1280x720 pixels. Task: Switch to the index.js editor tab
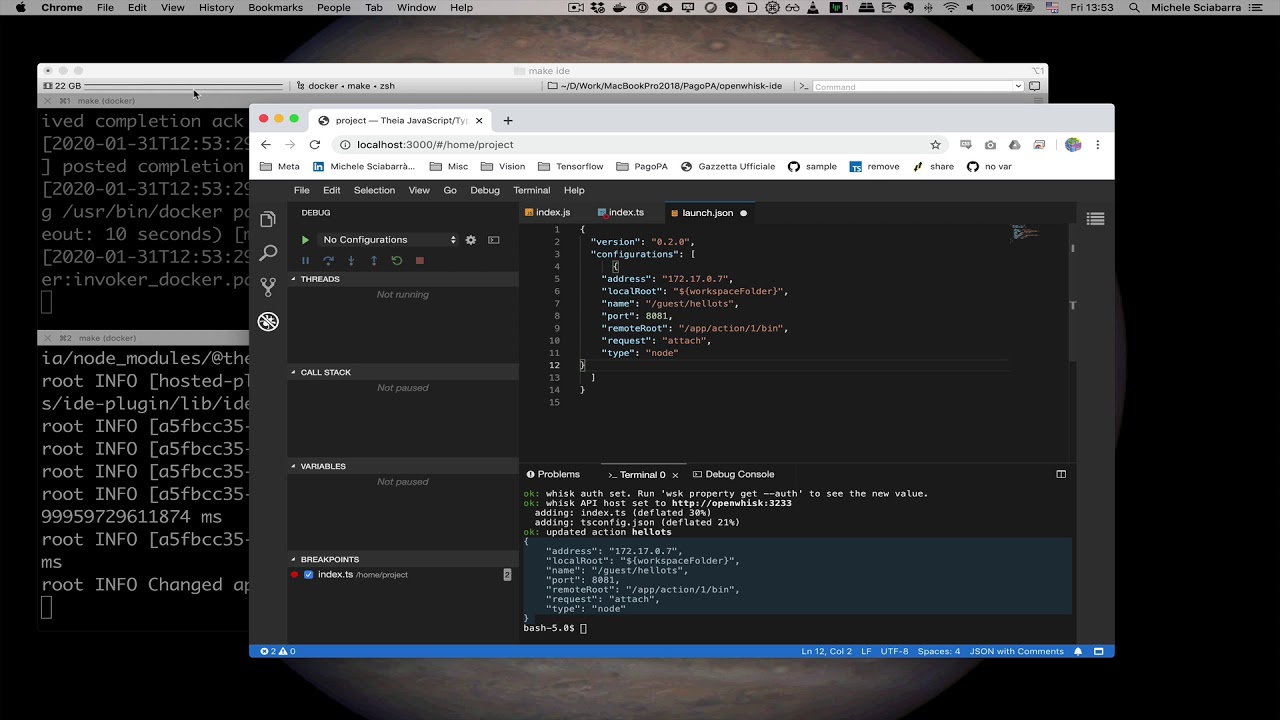click(553, 213)
